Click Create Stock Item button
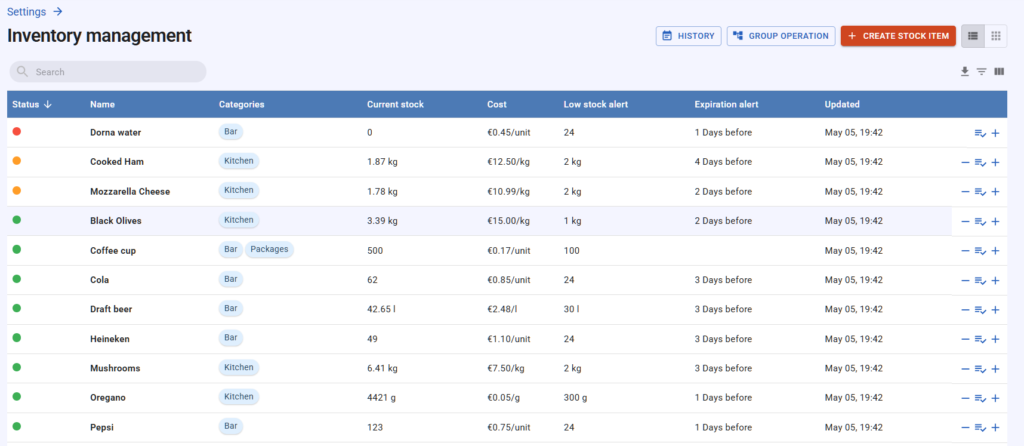Viewport: 1024px width, 446px height. coord(899,36)
